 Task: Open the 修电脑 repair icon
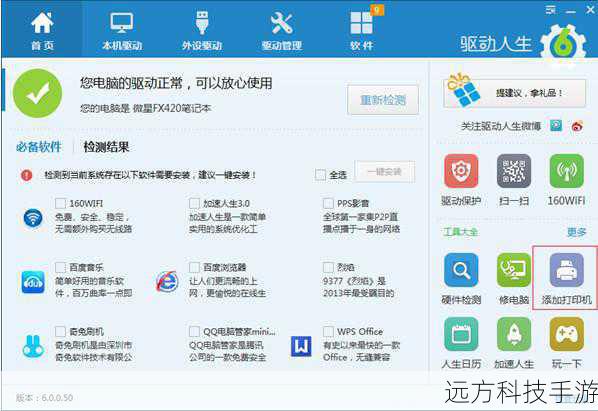[514, 270]
